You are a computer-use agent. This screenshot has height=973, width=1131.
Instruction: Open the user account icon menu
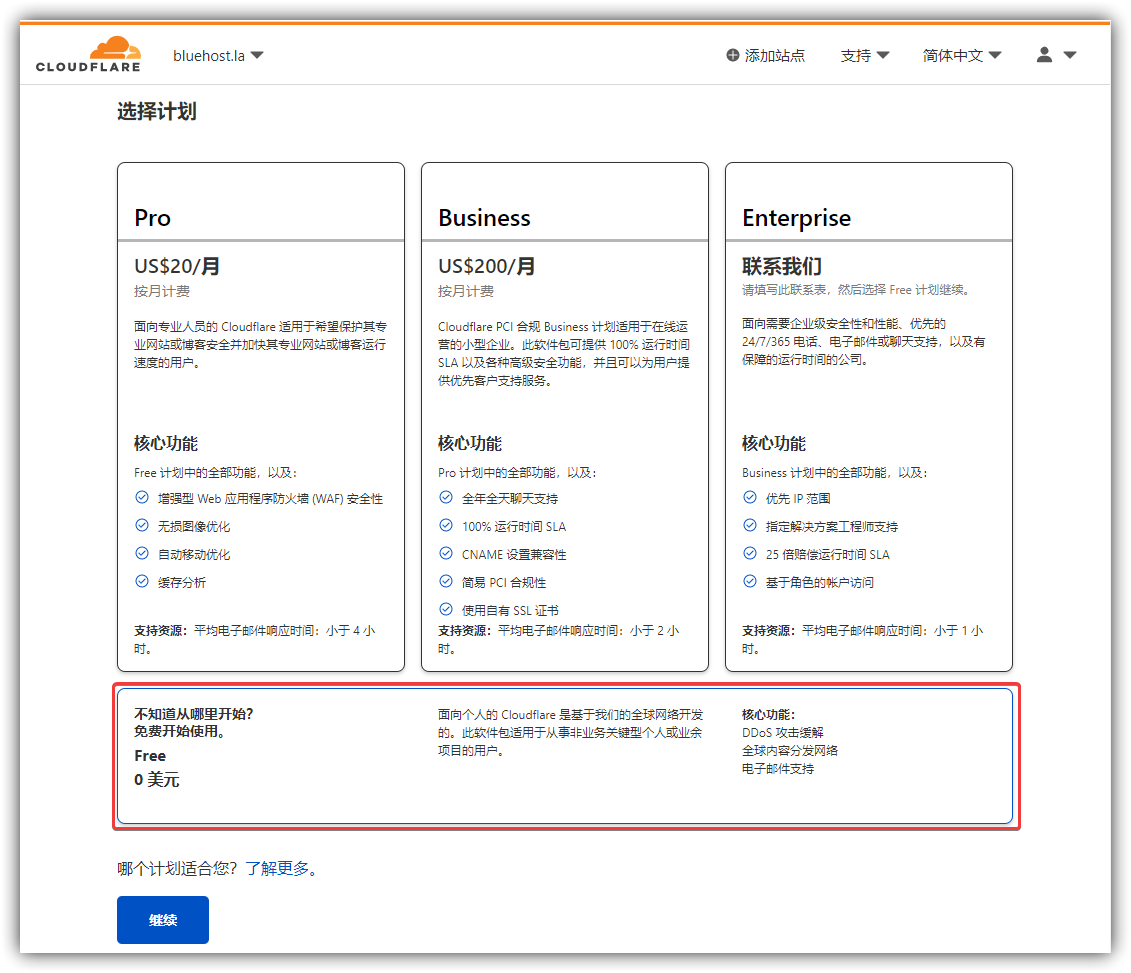[x=1044, y=55]
